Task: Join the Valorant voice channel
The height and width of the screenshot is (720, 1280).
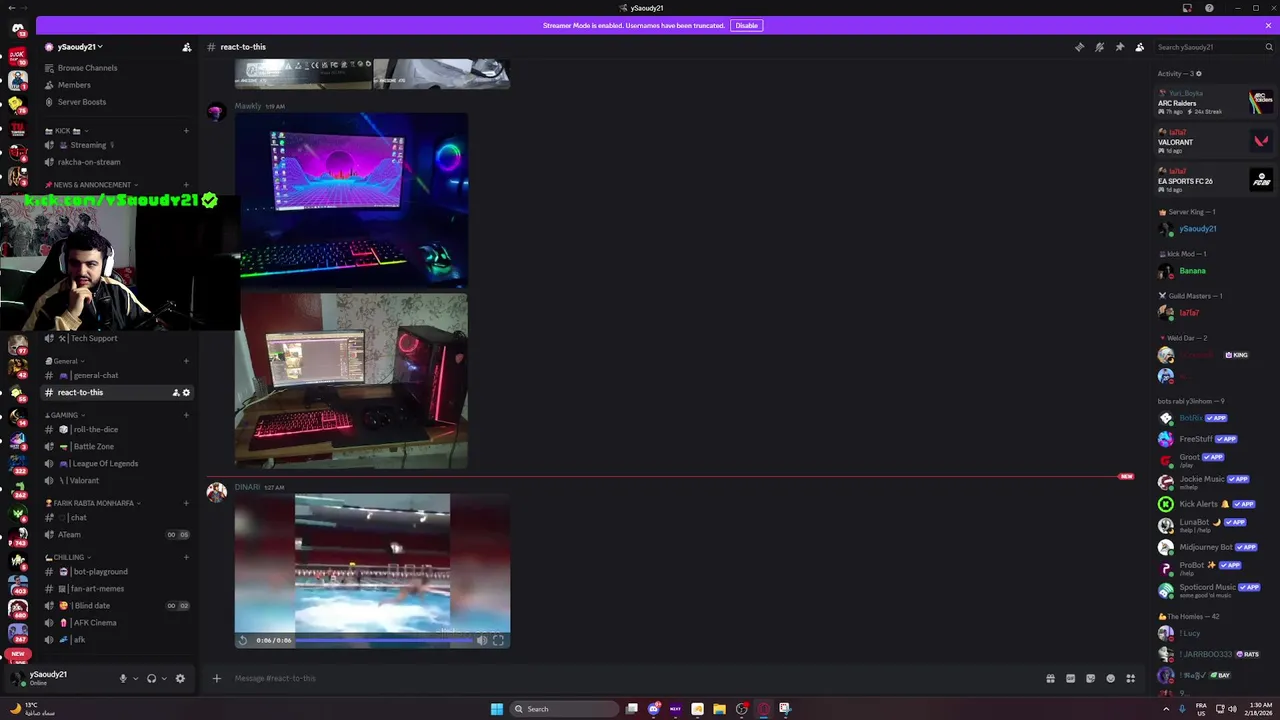Action: 117,480
